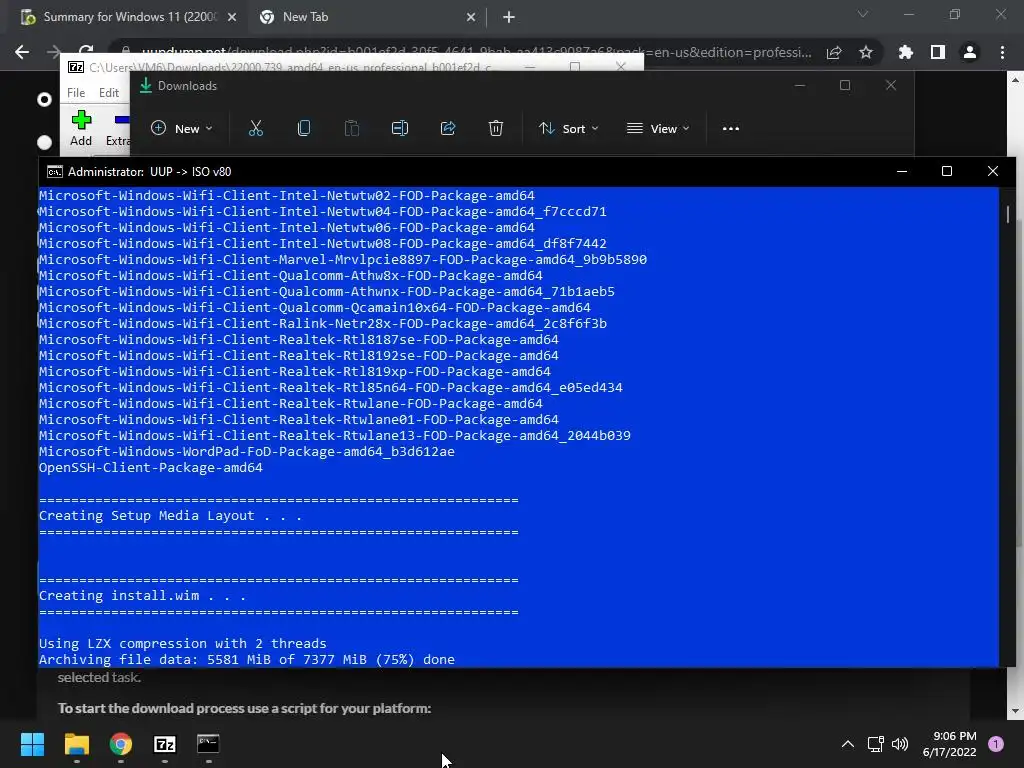
Task: Toggle Chrome side panel icon
Action: (938, 52)
